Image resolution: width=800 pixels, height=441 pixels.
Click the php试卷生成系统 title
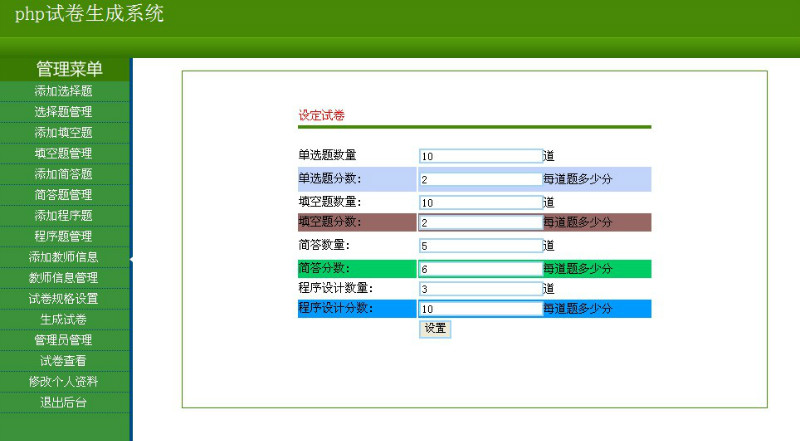[x=89, y=14]
